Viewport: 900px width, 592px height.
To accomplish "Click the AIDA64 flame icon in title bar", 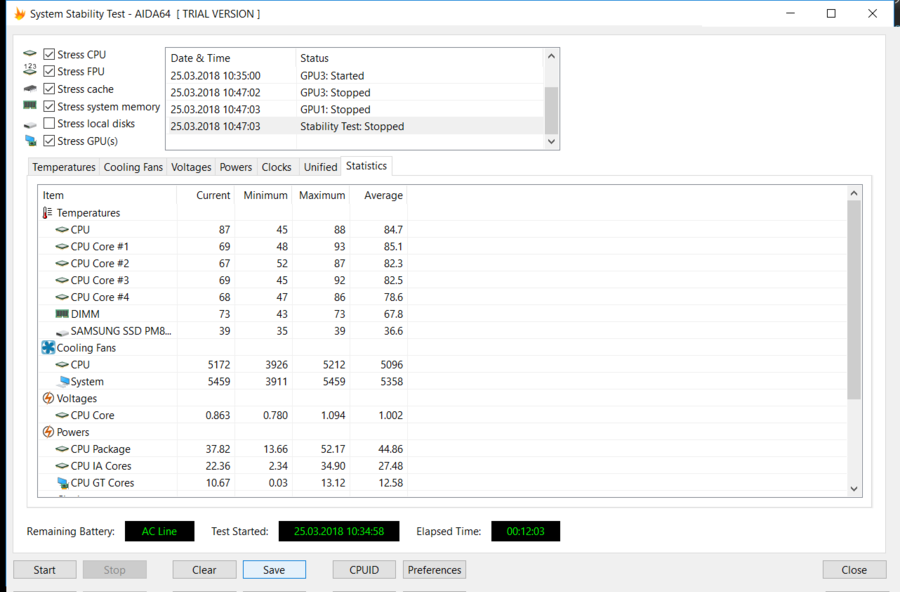I will [20, 13].
